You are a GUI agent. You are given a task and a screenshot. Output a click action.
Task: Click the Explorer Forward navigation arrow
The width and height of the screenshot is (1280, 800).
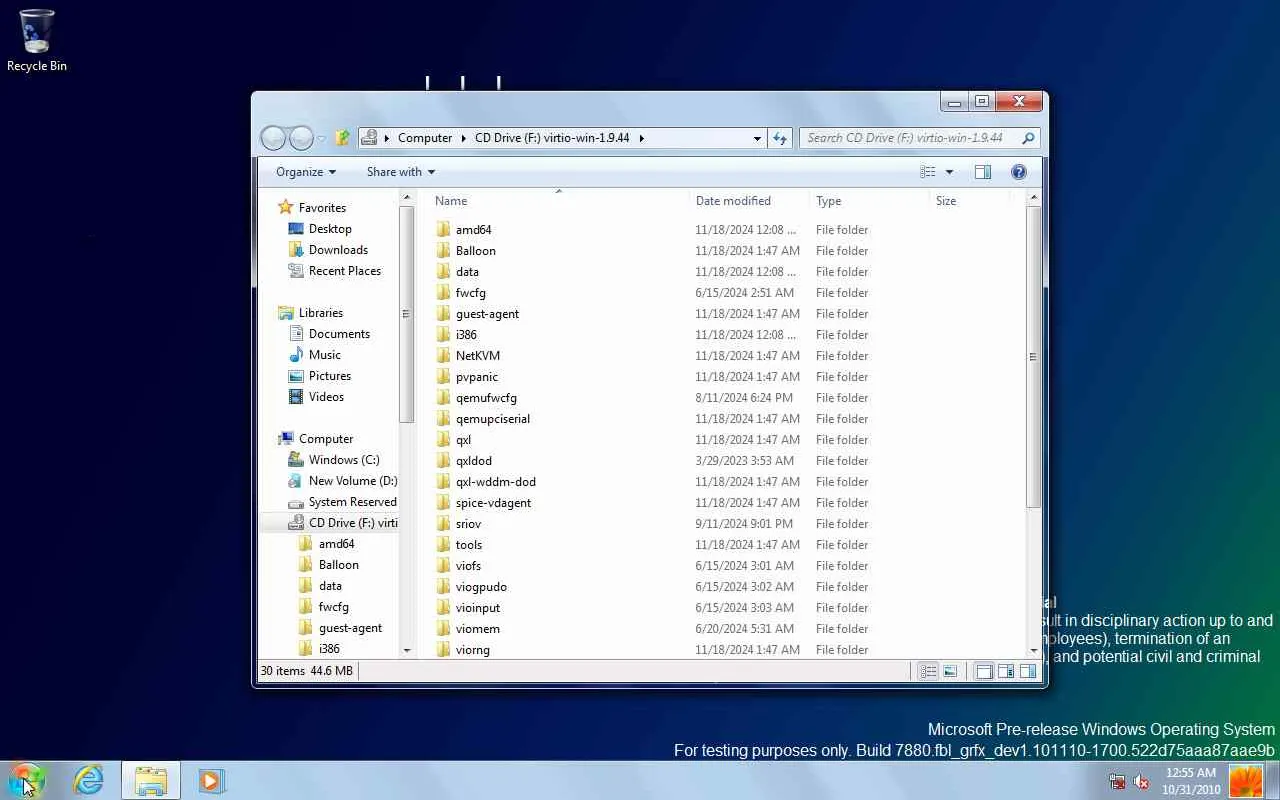tap(301, 138)
